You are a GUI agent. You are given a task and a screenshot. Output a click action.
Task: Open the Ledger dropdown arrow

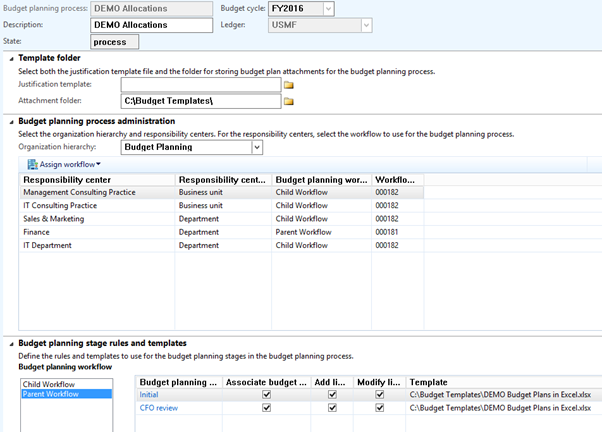click(x=367, y=25)
